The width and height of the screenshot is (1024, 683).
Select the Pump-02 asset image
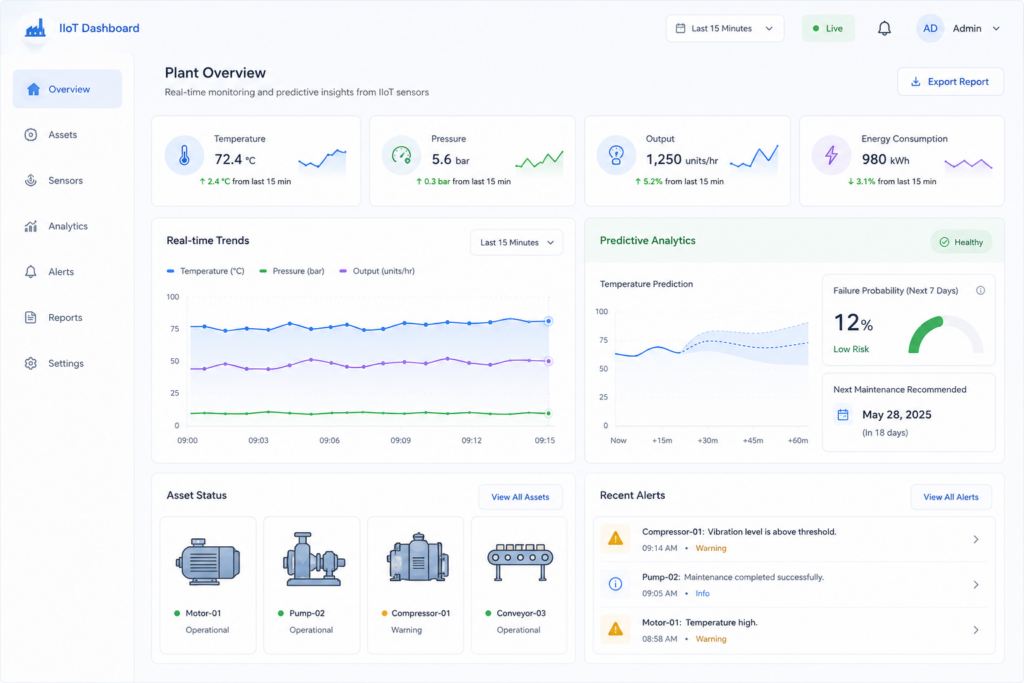pyautogui.click(x=313, y=560)
